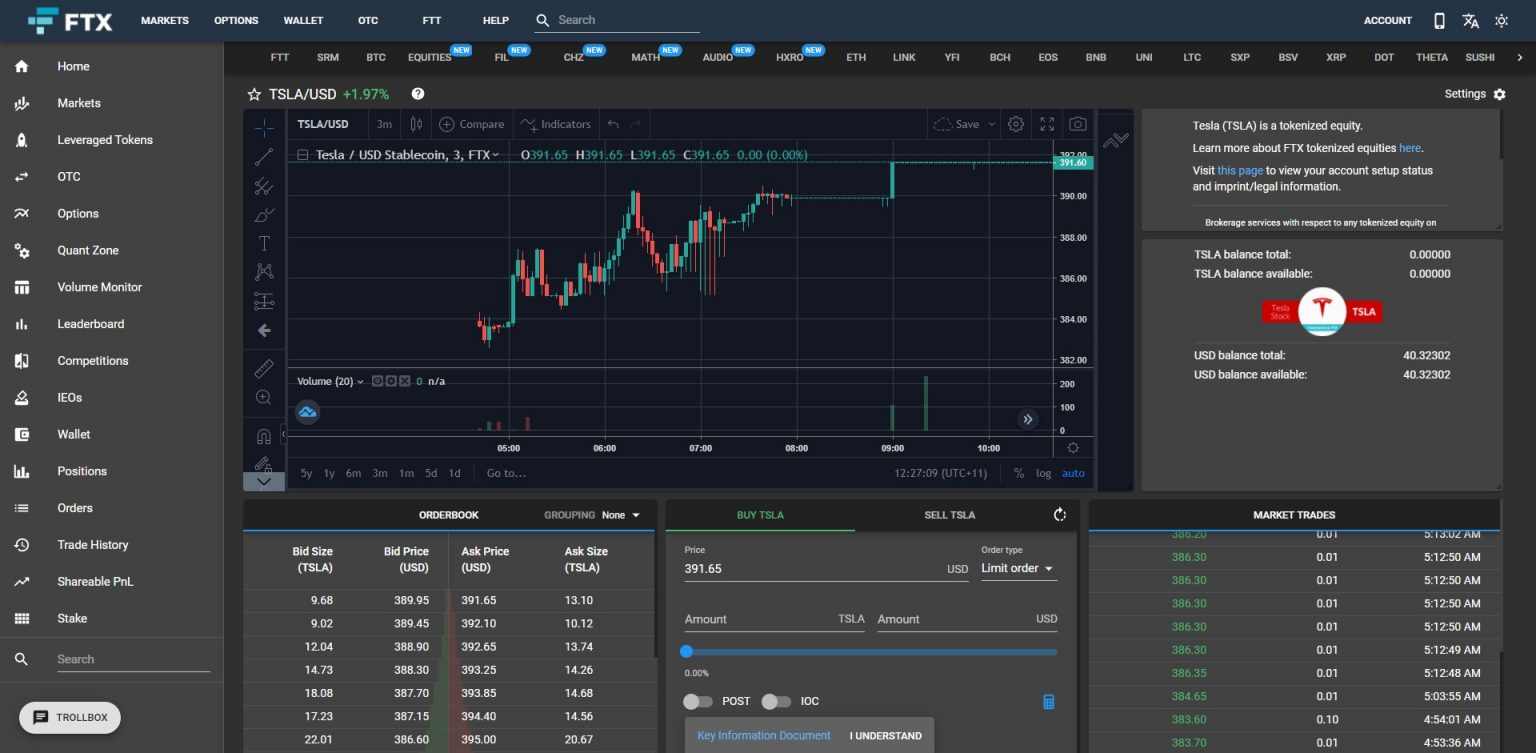
Task: Enable the IOC order option
Action: [x=777, y=701]
